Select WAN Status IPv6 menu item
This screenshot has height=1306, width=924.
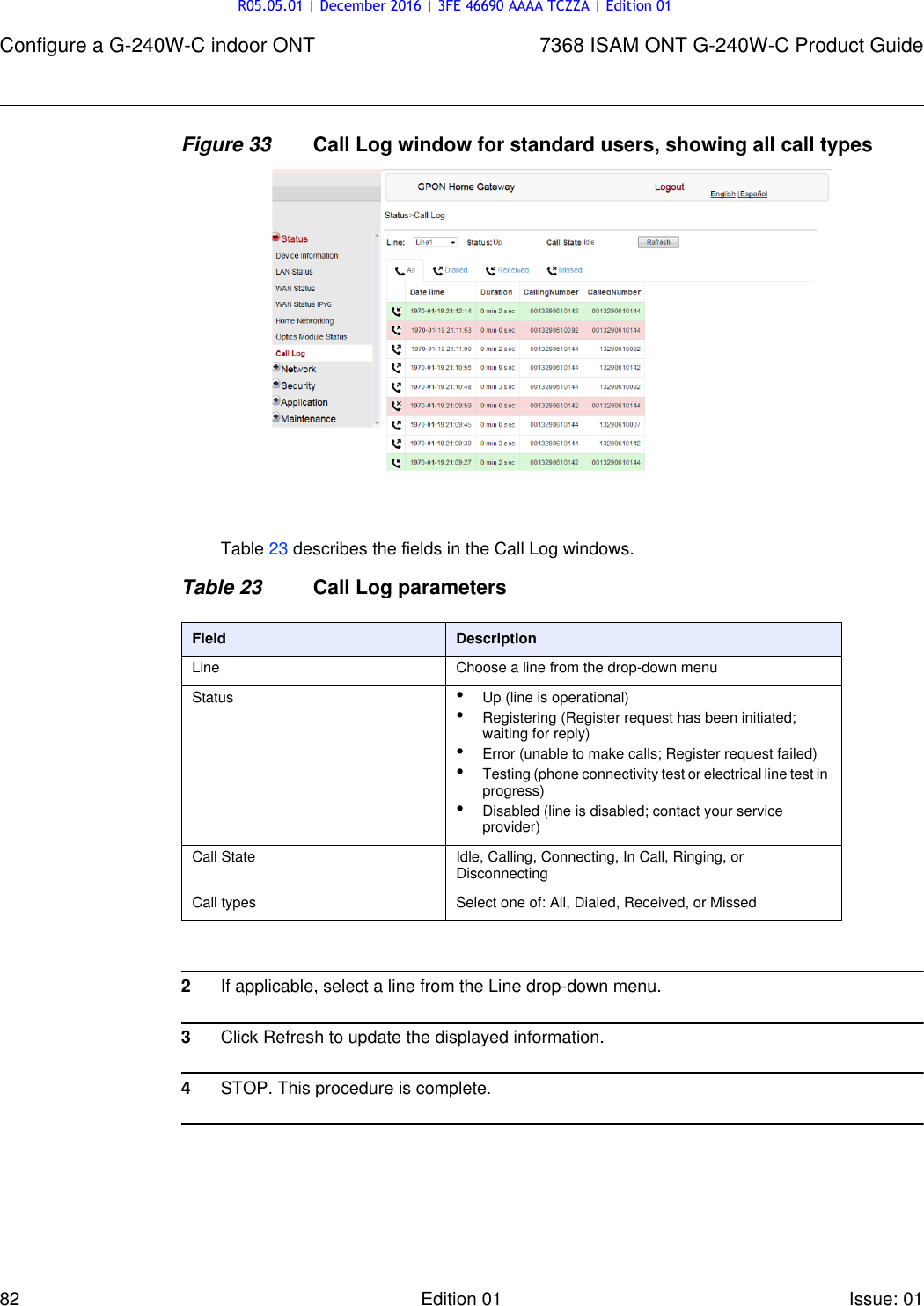click(304, 303)
